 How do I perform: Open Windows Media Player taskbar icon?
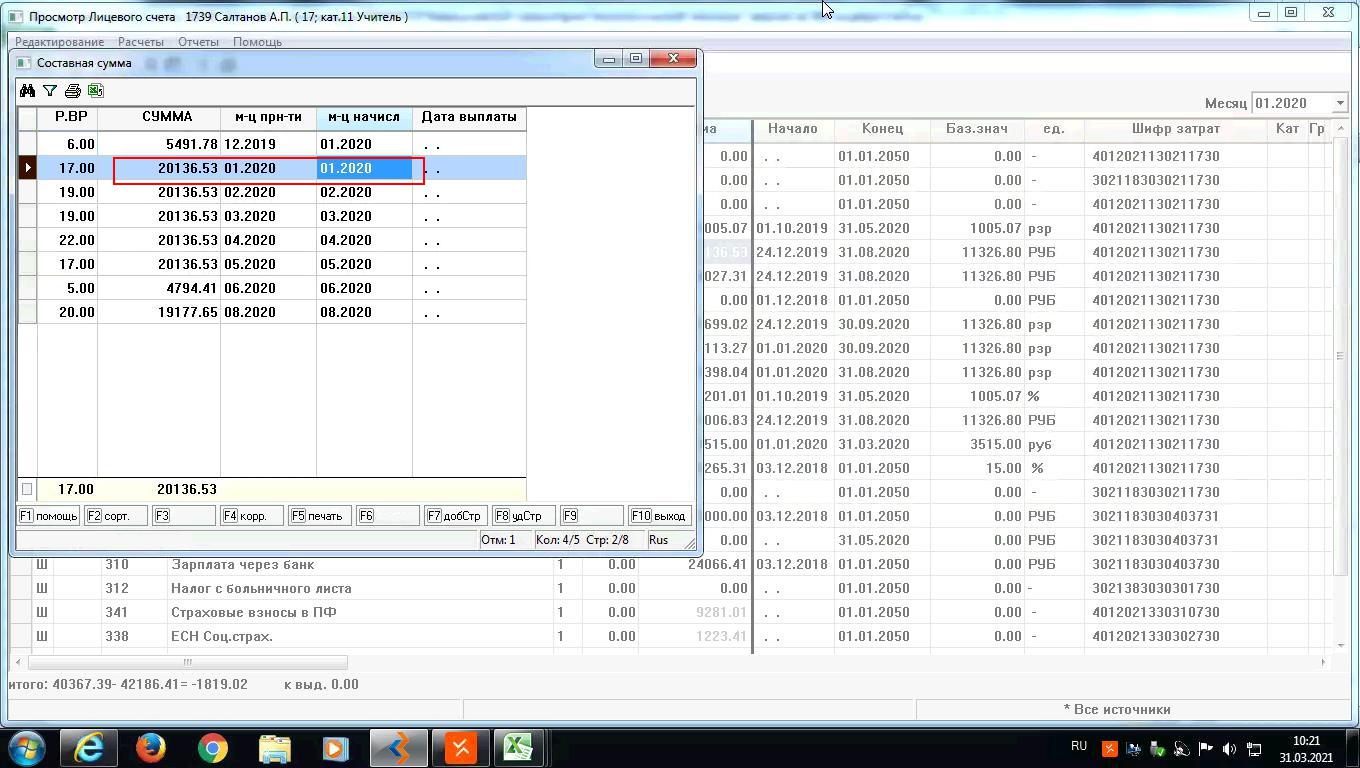click(x=335, y=748)
